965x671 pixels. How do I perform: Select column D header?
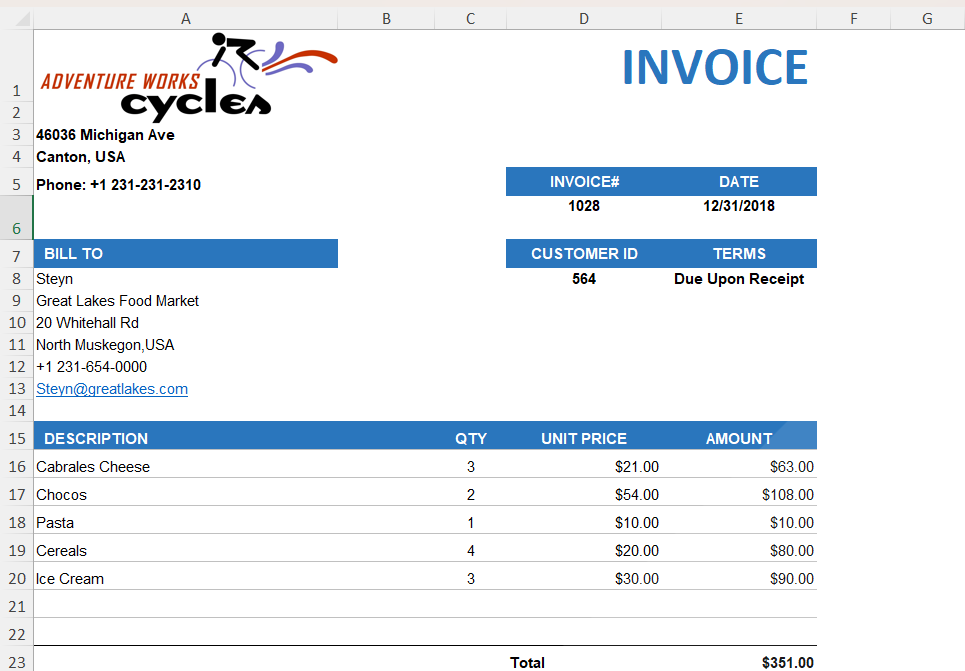pyautogui.click(x=584, y=19)
